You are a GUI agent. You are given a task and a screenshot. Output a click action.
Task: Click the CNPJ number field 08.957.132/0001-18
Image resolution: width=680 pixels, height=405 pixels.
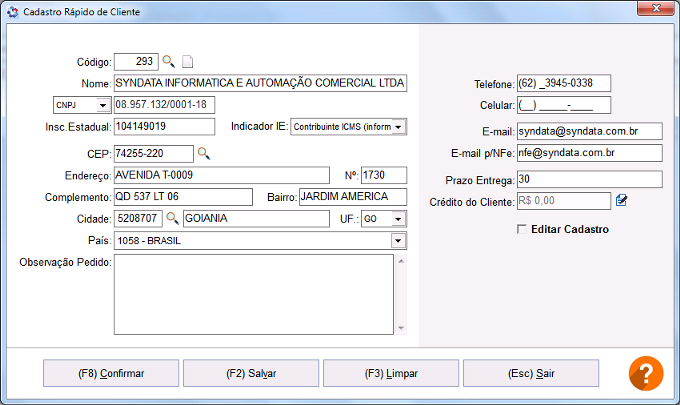[164, 105]
